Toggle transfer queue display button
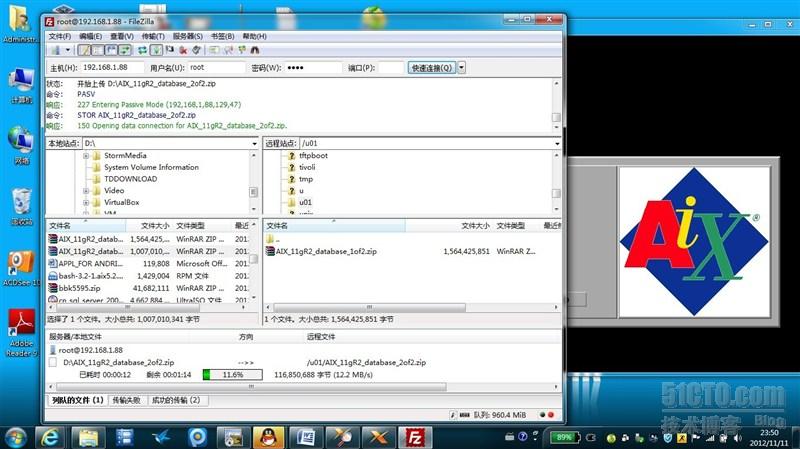The width and height of the screenshot is (800, 449). (x=125, y=50)
